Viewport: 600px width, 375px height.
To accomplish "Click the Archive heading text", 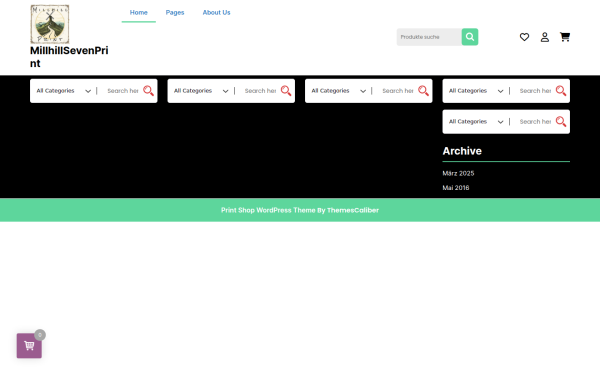I will [x=462, y=151].
